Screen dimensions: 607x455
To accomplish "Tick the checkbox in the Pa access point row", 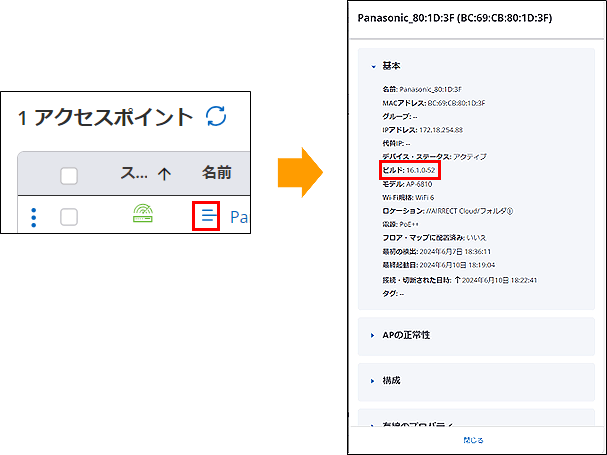I will point(69,217).
